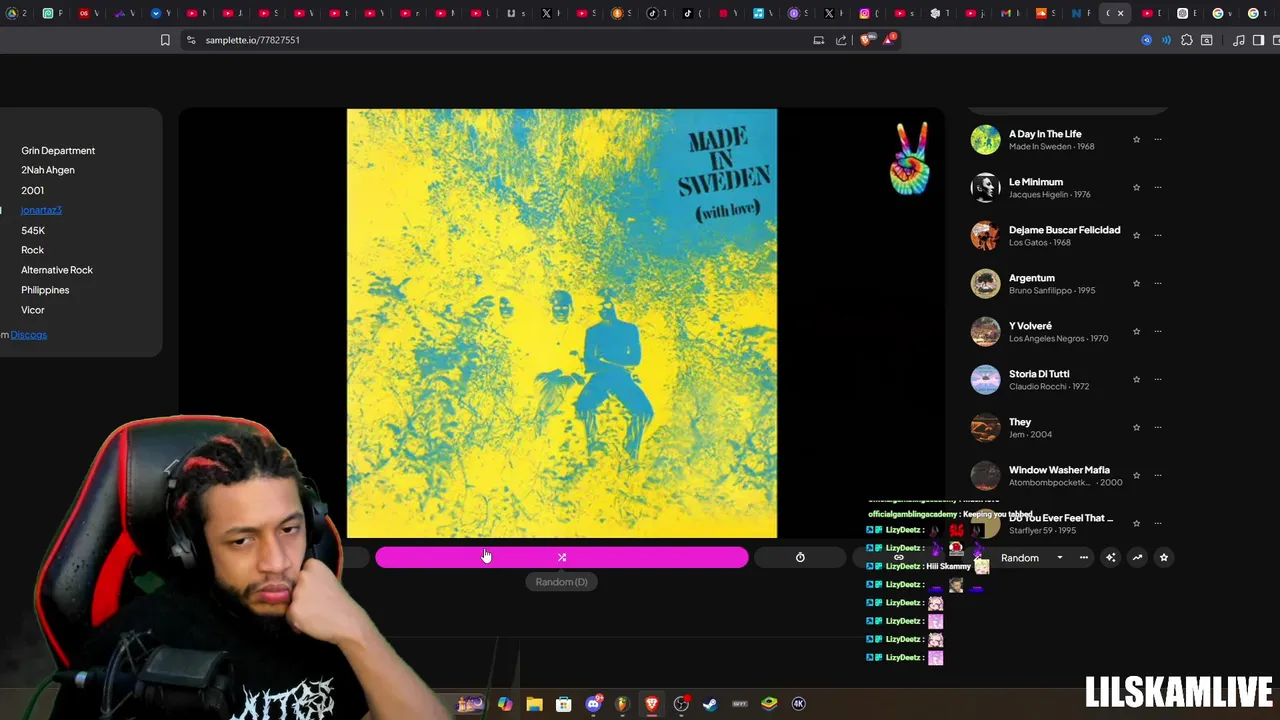Favorite the track Window Washer Mafia
Viewport: 1280px width, 720px height.
point(1136,475)
